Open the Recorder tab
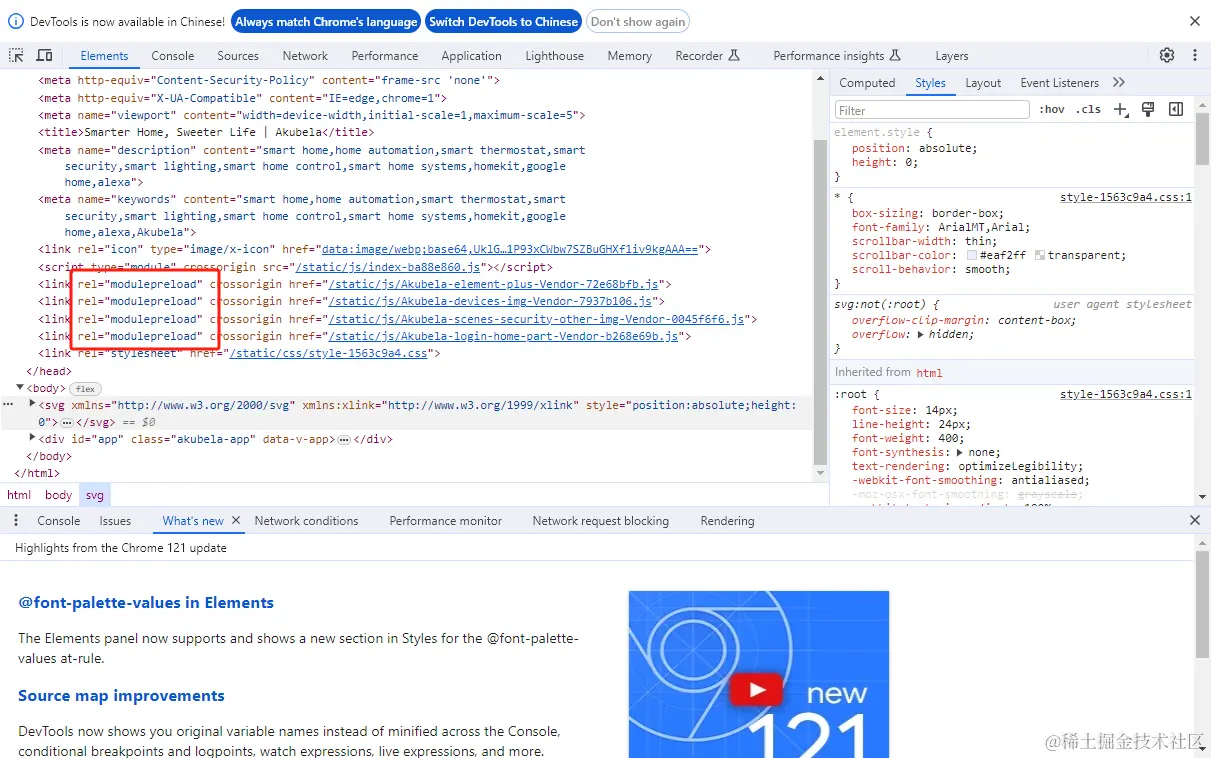Screen dimensions: 1211x758 (707, 56)
